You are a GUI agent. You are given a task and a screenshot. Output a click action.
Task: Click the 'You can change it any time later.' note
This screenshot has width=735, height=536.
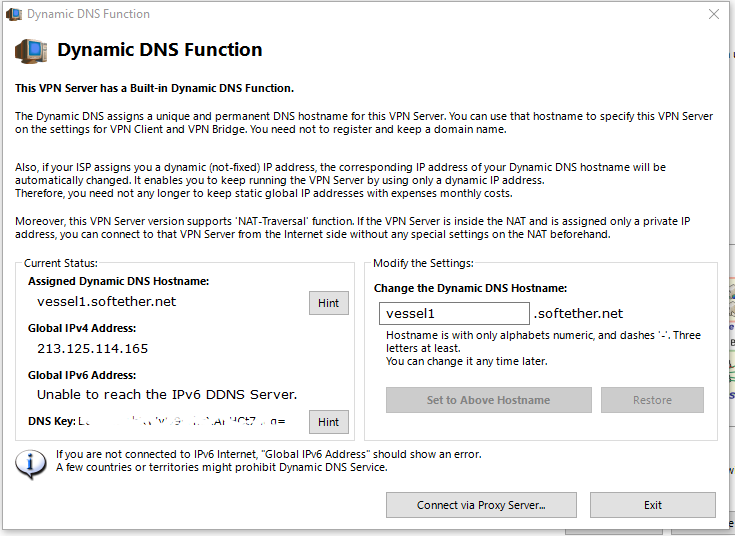pyautogui.click(x=466, y=361)
